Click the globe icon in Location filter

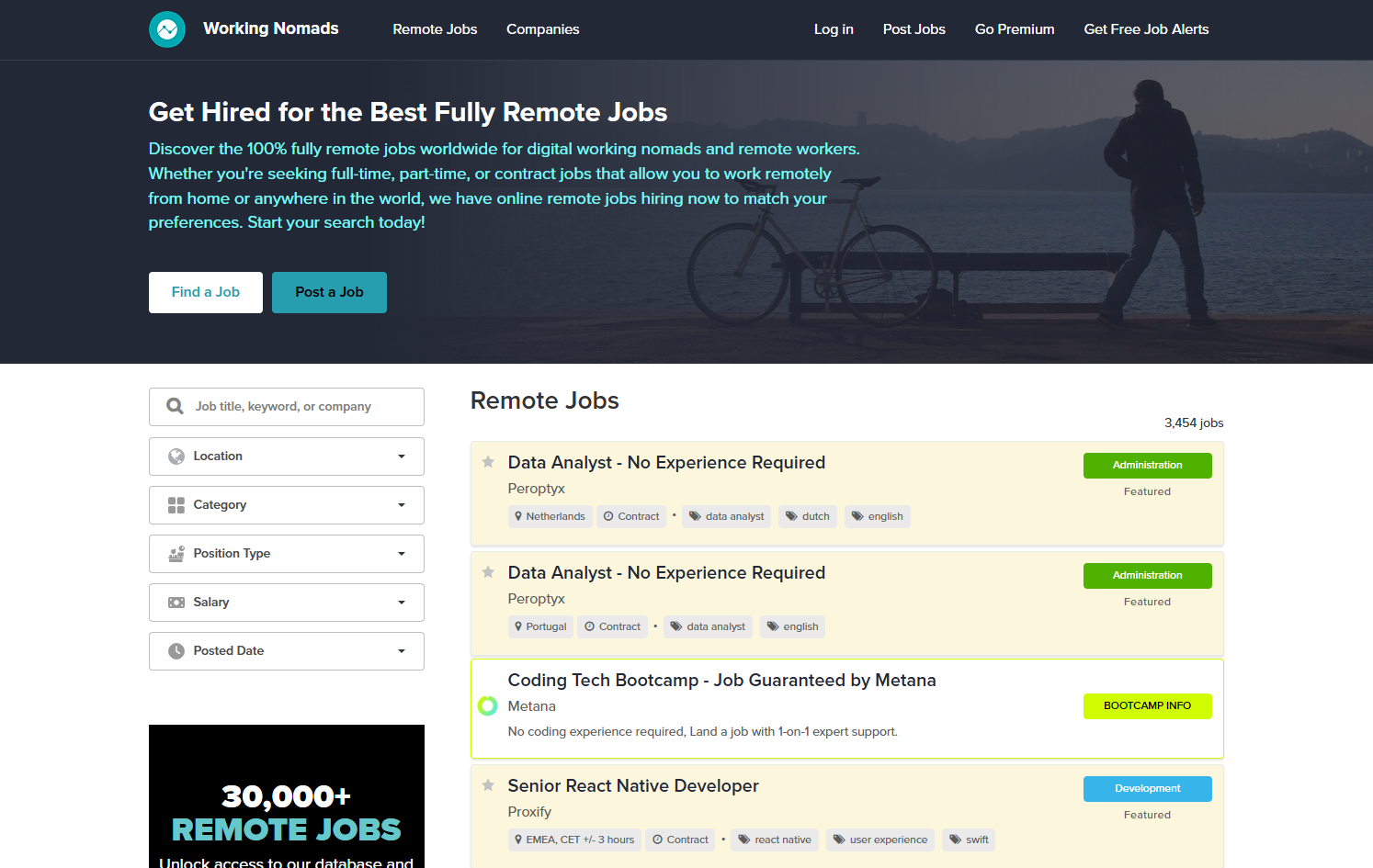pyautogui.click(x=176, y=457)
